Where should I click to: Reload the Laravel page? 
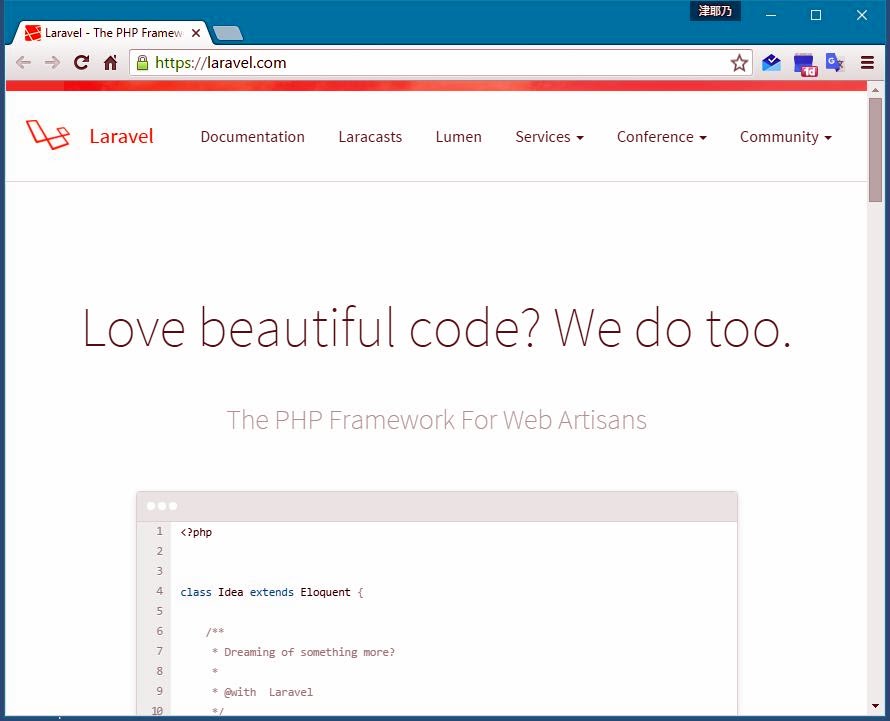coord(82,63)
